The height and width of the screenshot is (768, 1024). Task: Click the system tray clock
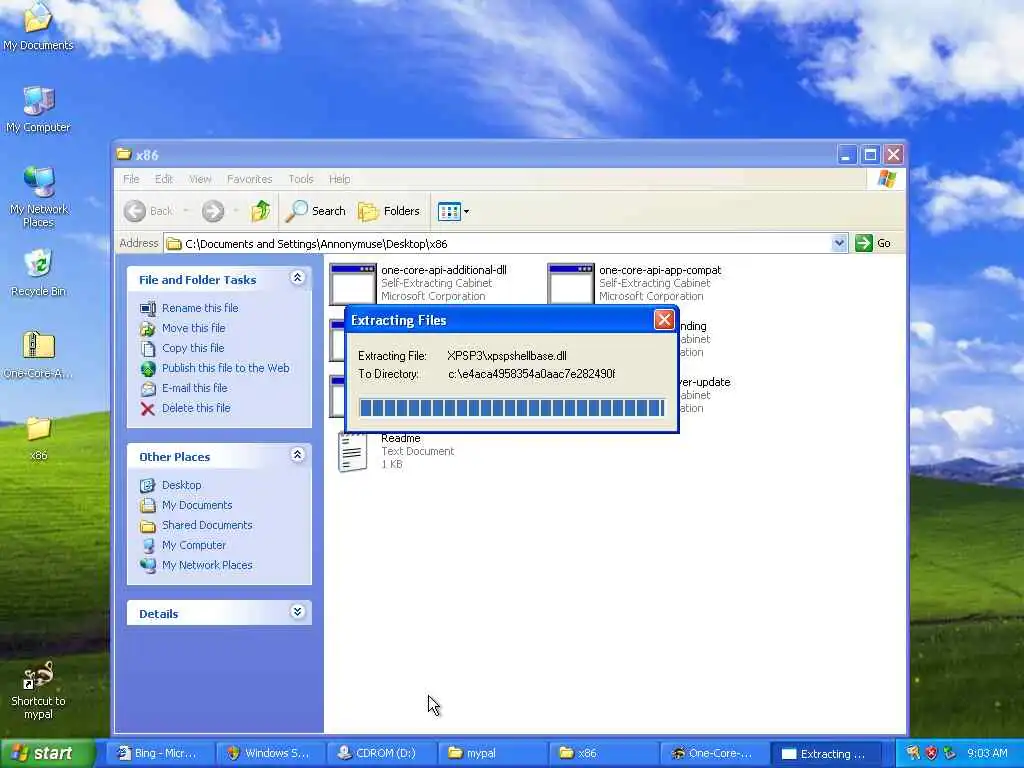(x=987, y=753)
